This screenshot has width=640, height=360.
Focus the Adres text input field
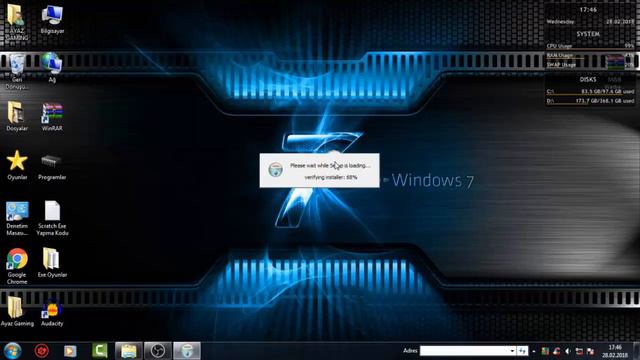[464, 351]
